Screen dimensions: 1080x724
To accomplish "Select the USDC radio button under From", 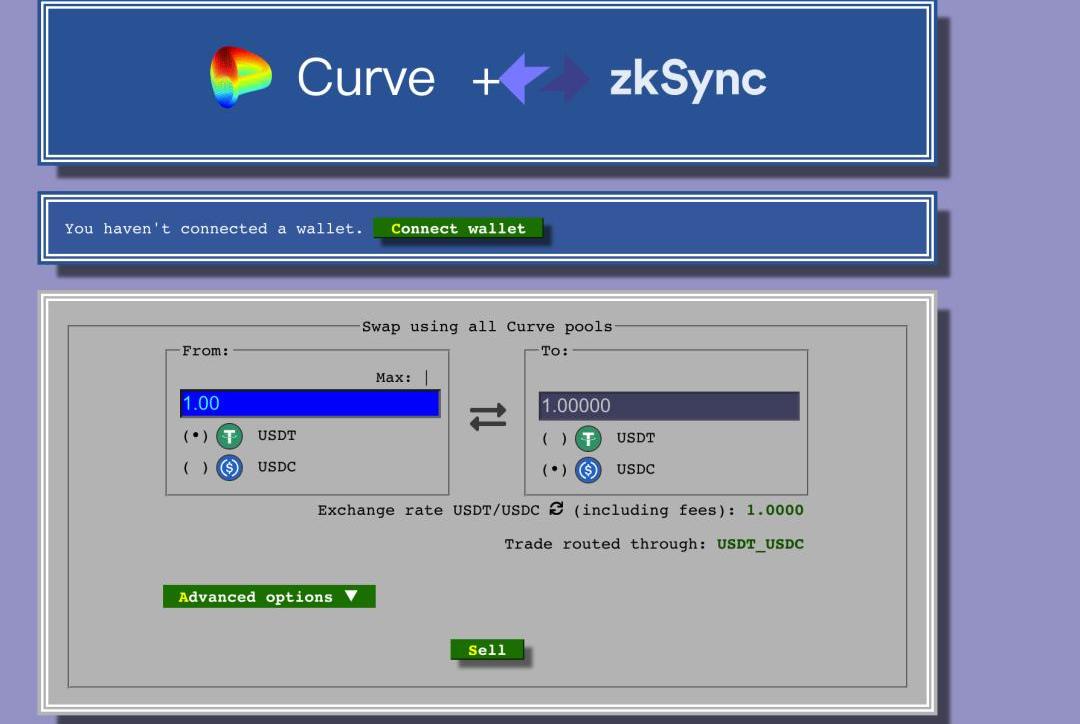I will pos(196,468).
